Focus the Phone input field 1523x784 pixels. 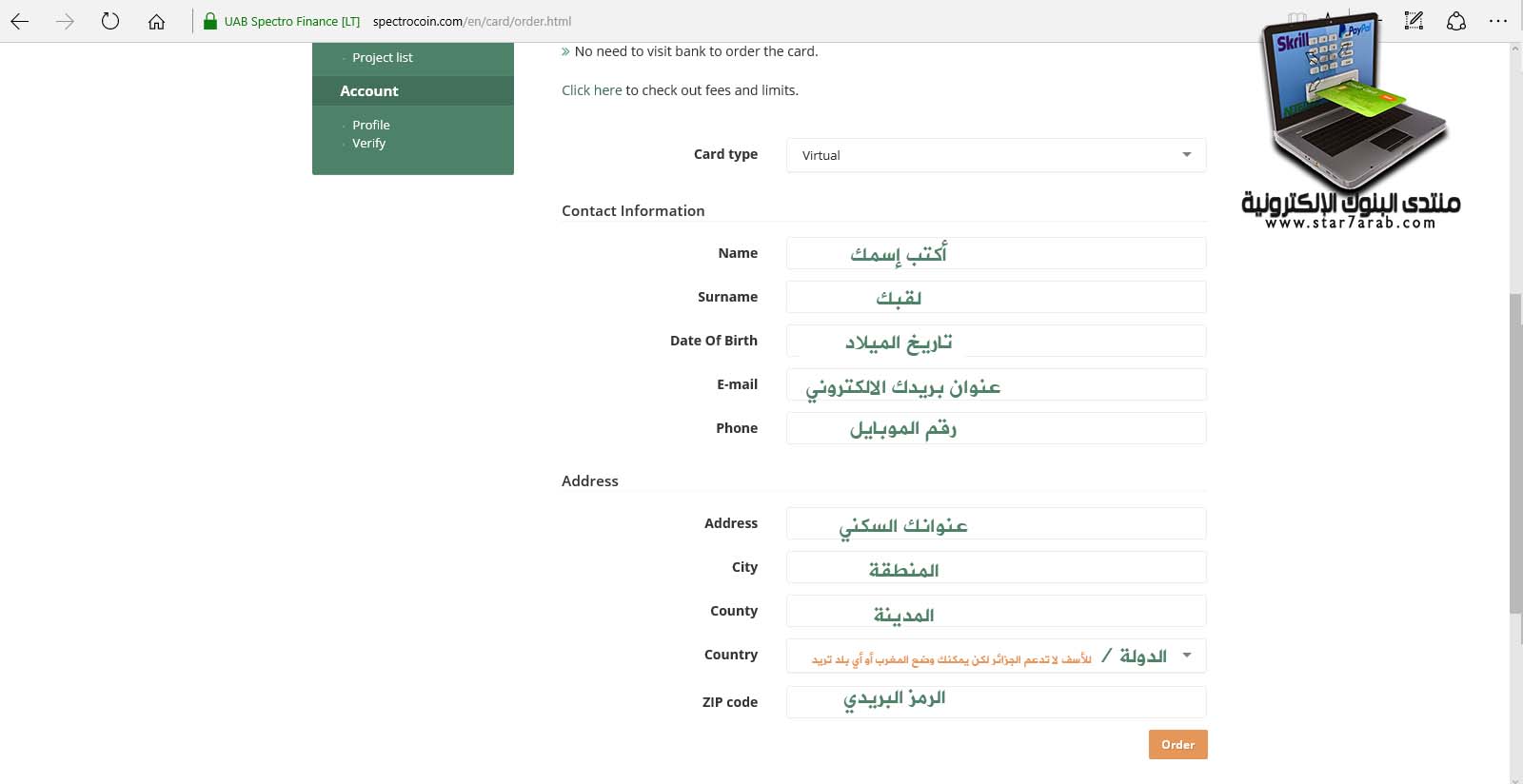point(996,428)
